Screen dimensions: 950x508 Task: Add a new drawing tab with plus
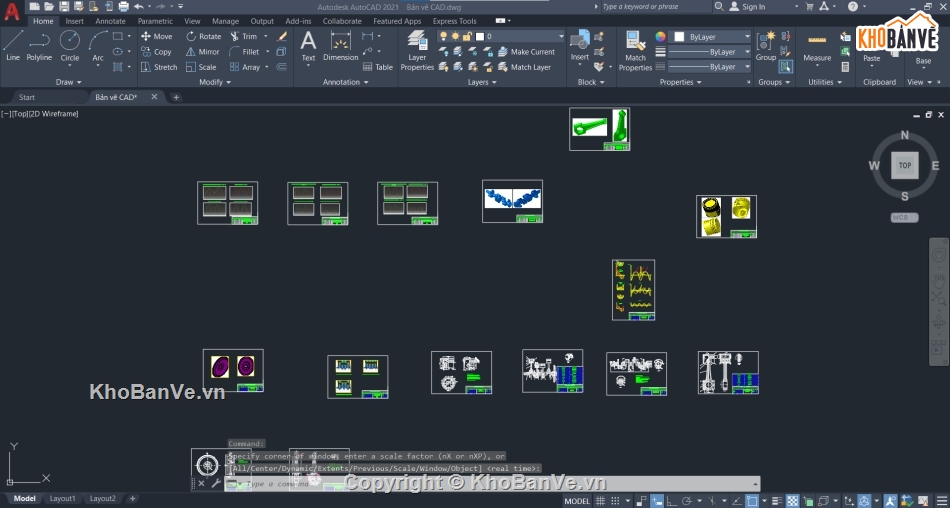pos(176,97)
